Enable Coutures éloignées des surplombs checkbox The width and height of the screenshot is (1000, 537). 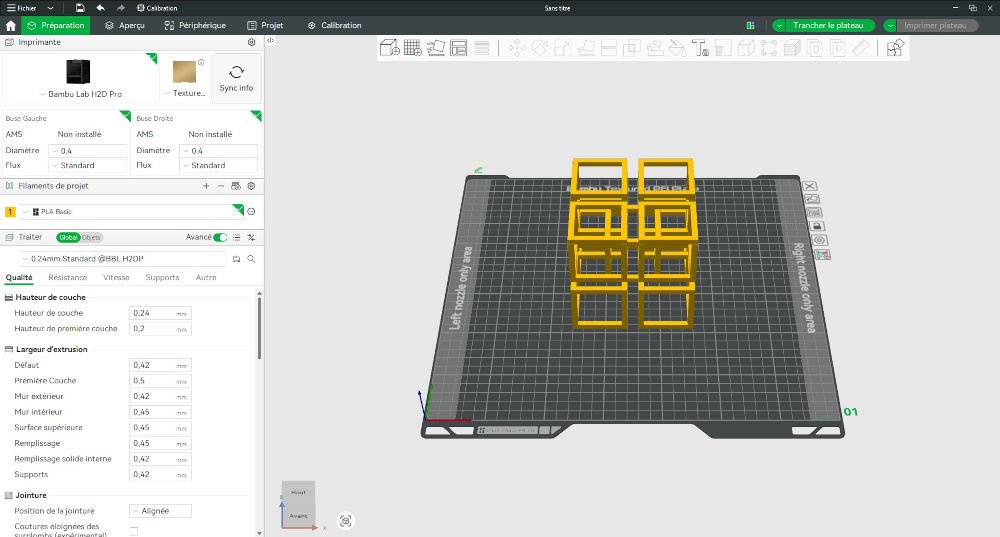tap(134, 531)
